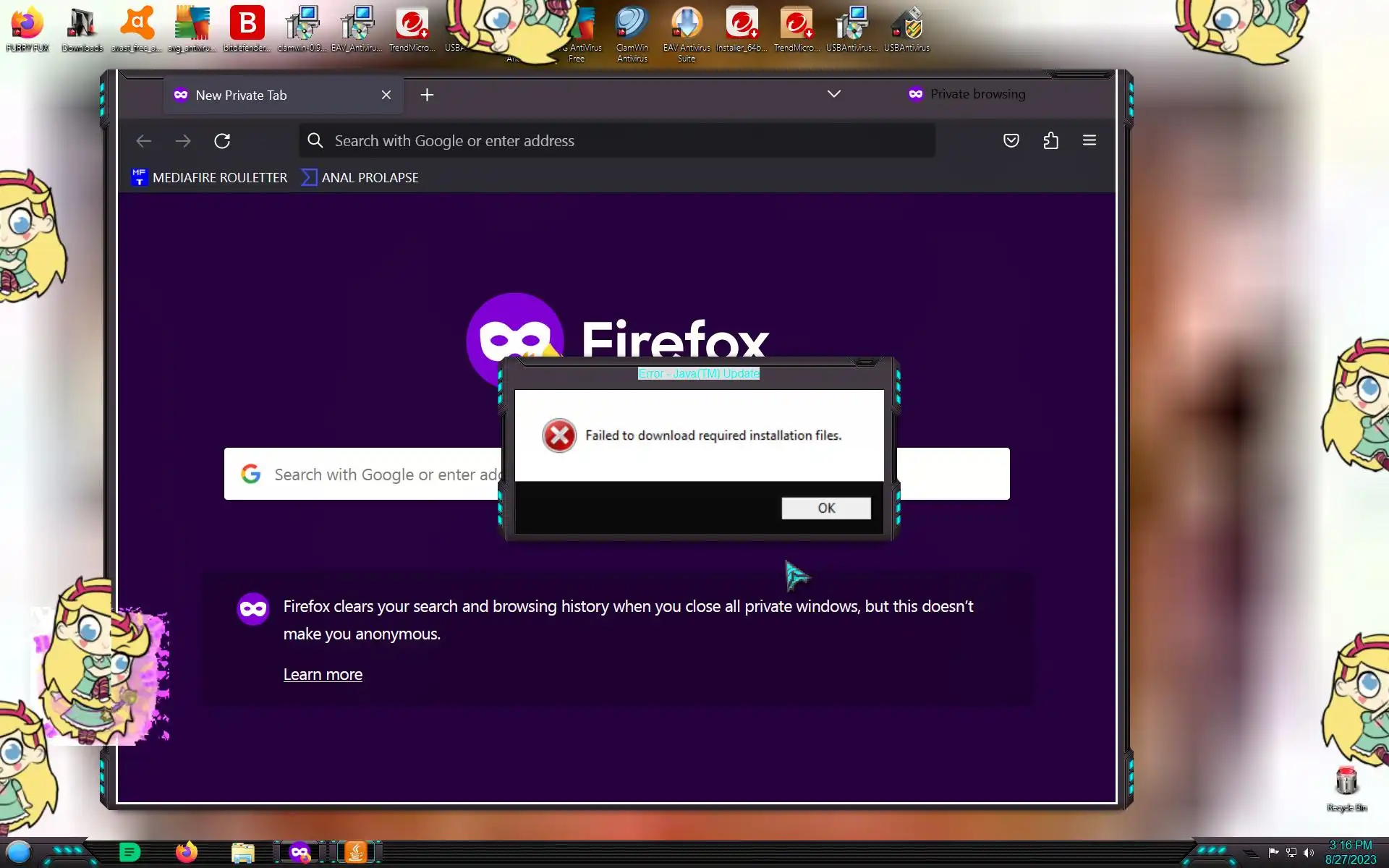
Task: Open the Extensions puzzle icon
Action: click(x=1050, y=140)
